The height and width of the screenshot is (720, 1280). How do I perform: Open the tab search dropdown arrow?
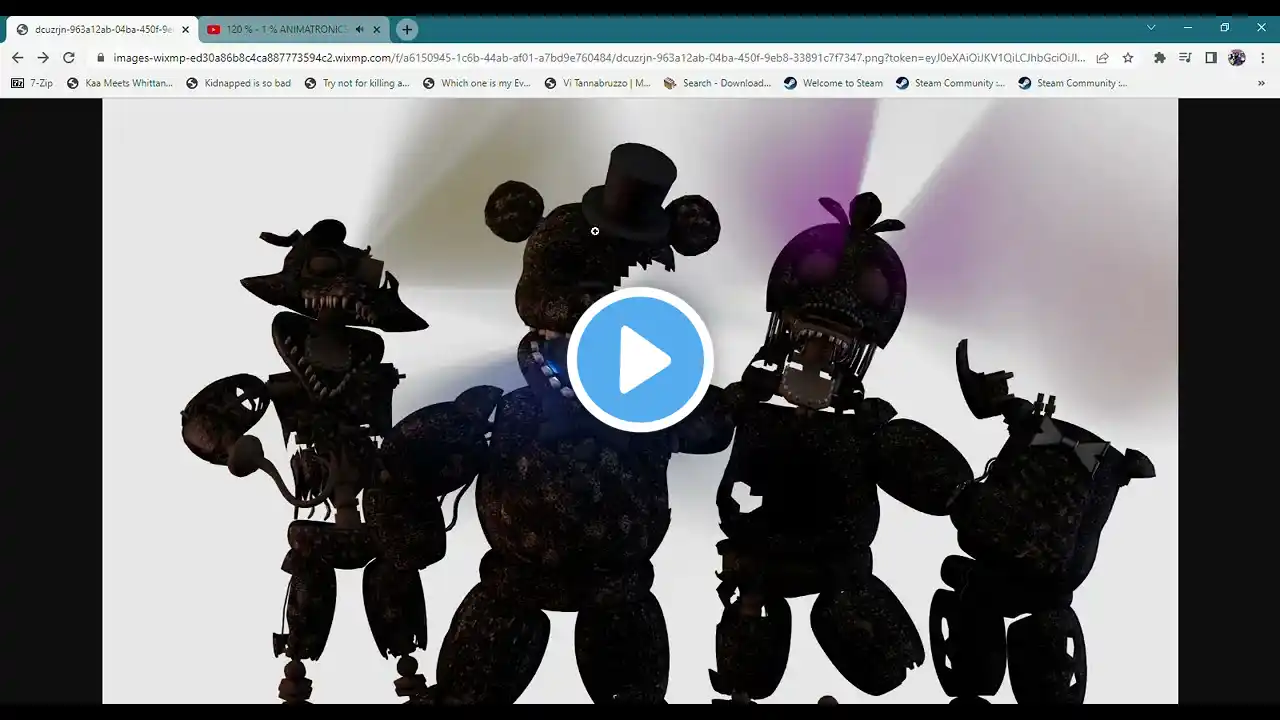[x=1151, y=28]
